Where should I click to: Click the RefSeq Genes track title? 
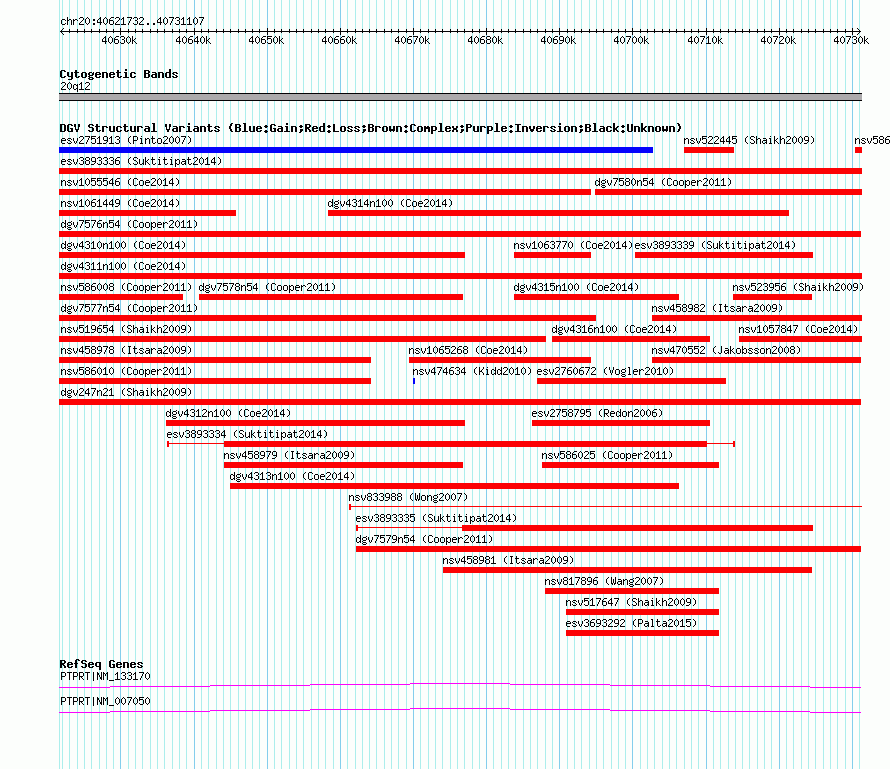[101, 664]
